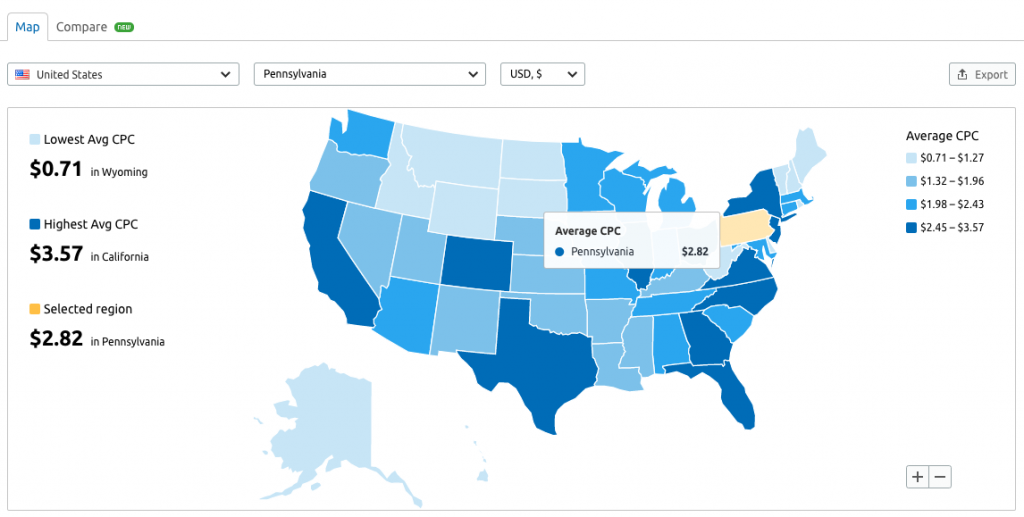The image size is (1024, 517).
Task: Click the yellow Selected region swatch
Action: [35, 309]
